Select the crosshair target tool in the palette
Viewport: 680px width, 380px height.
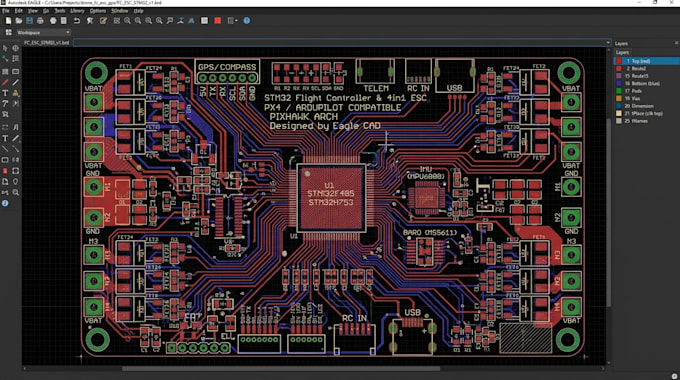16,48
